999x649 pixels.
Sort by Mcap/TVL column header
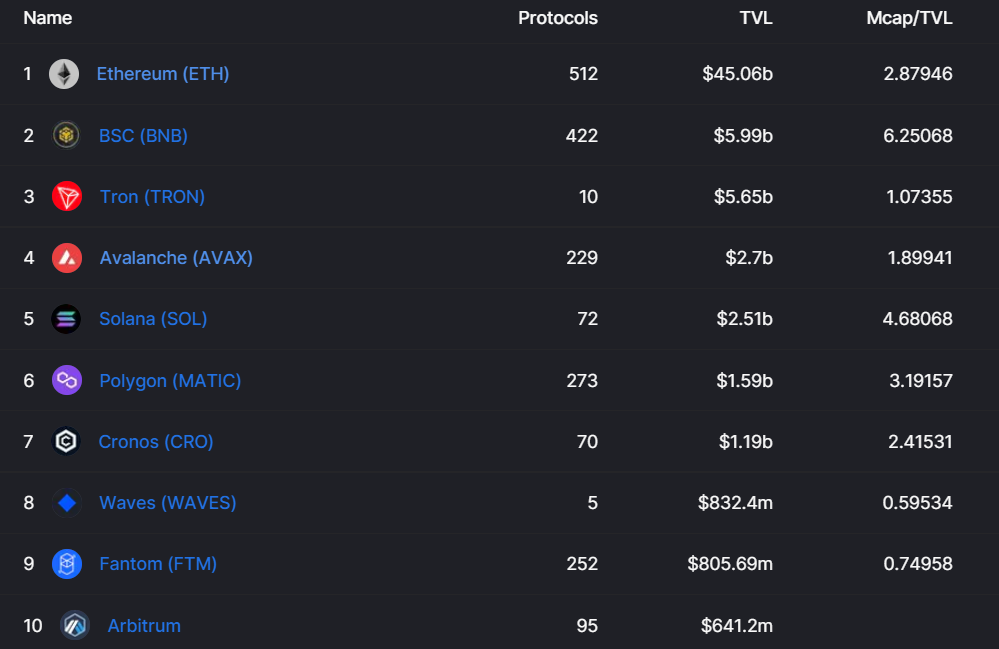point(909,18)
